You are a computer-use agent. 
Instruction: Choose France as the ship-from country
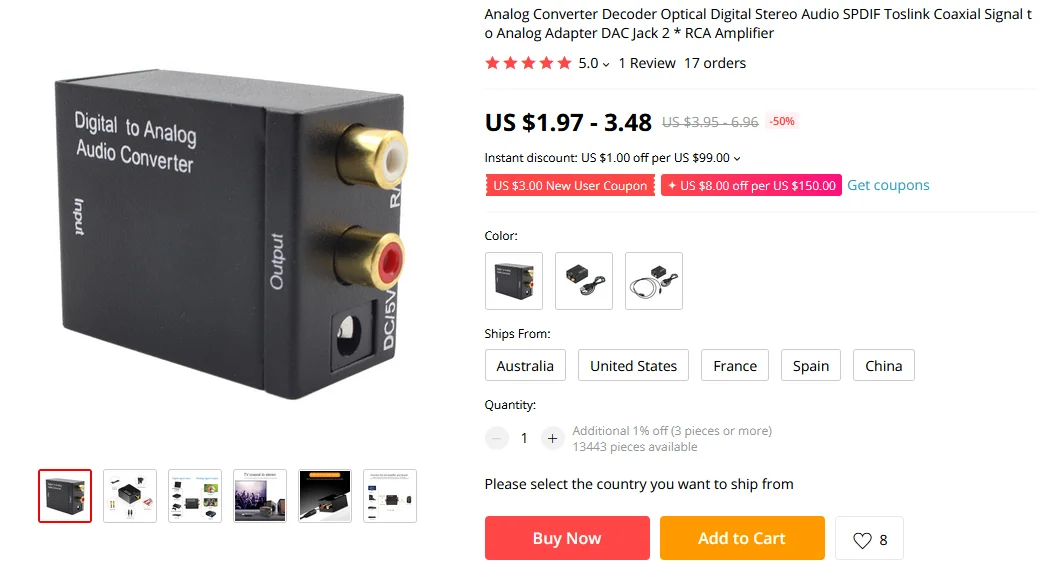click(734, 365)
